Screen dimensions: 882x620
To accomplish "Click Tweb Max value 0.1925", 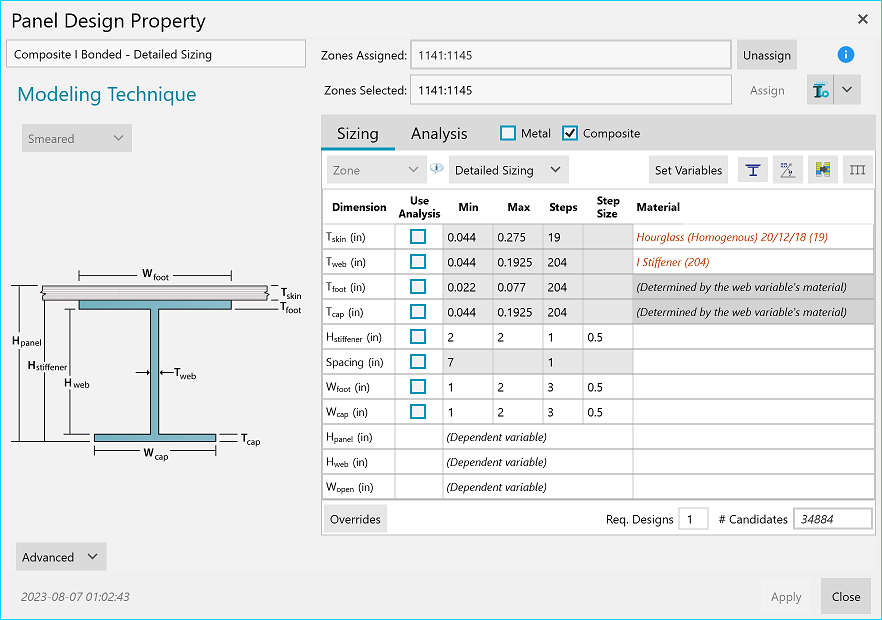I will tap(518, 262).
